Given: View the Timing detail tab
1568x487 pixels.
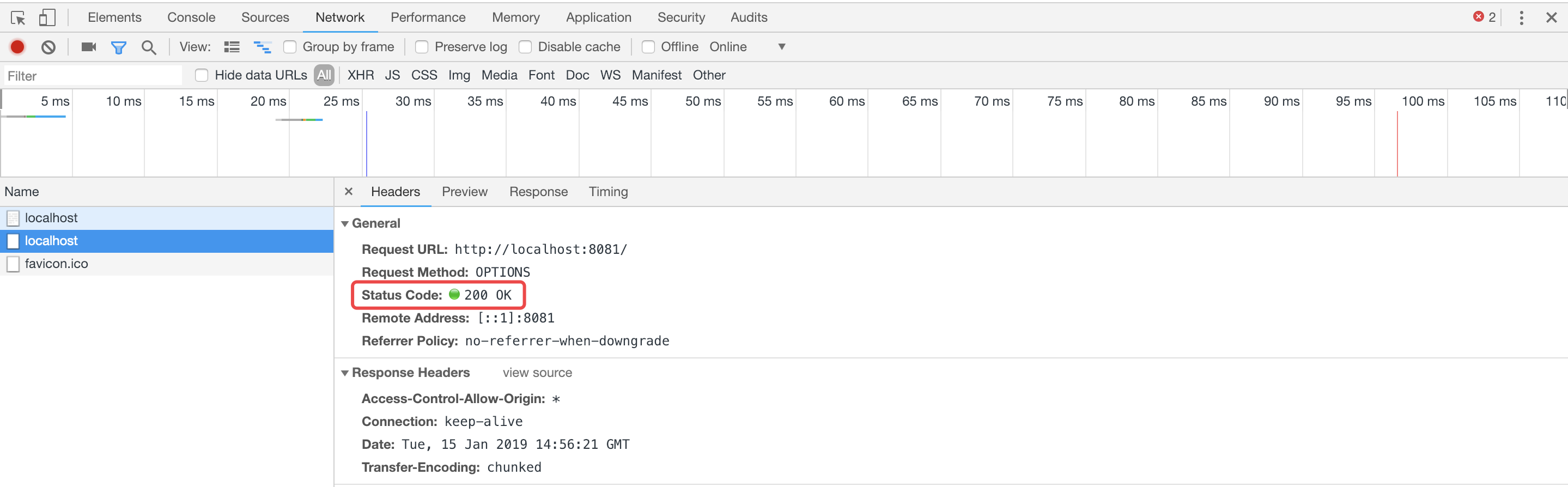Looking at the screenshot, I should click(608, 191).
